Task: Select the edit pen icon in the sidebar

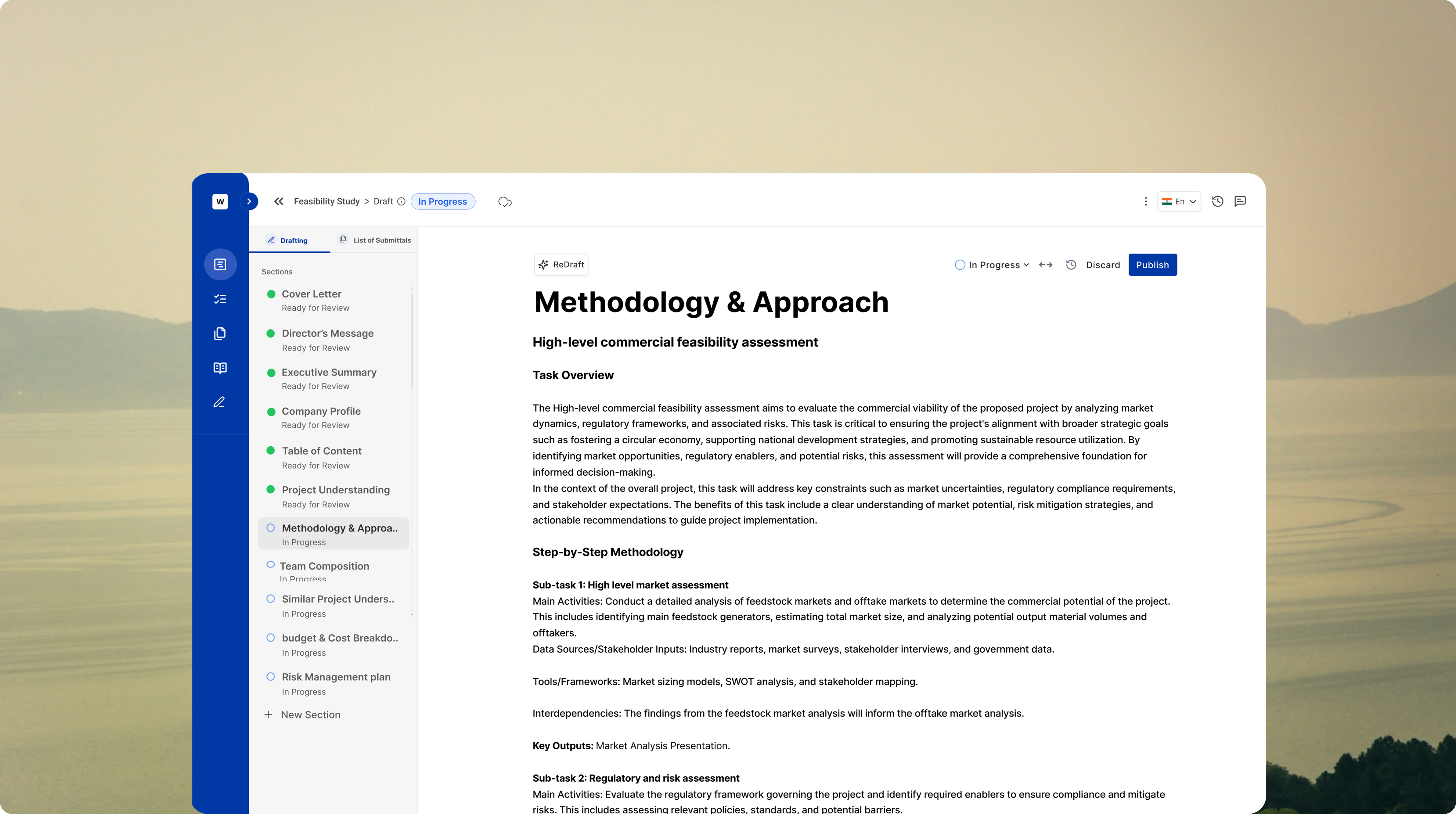Action: (x=220, y=402)
